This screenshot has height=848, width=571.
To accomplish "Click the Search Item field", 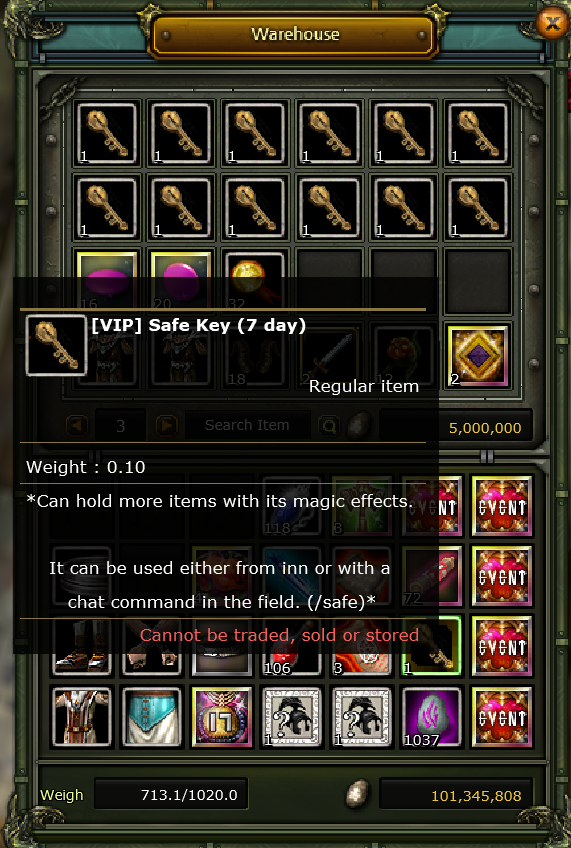I will pyautogui.click(x=248, y=425).
